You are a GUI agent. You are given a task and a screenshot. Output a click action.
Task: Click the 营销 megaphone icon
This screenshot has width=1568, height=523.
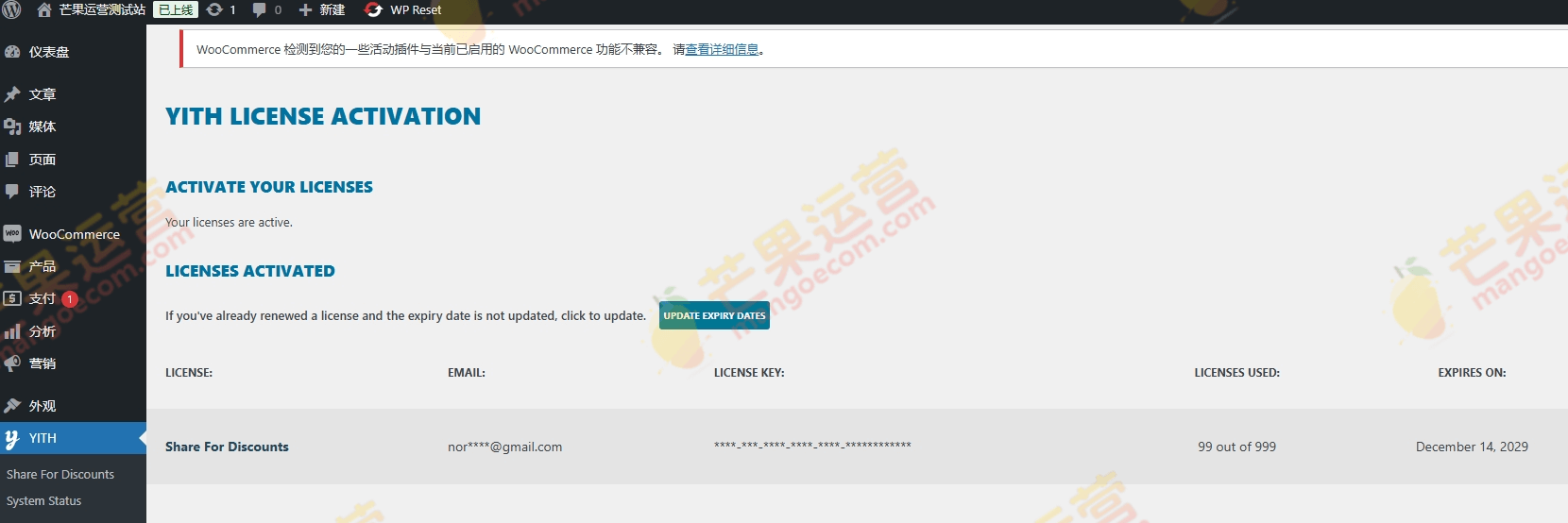click(x=12, y=363)
